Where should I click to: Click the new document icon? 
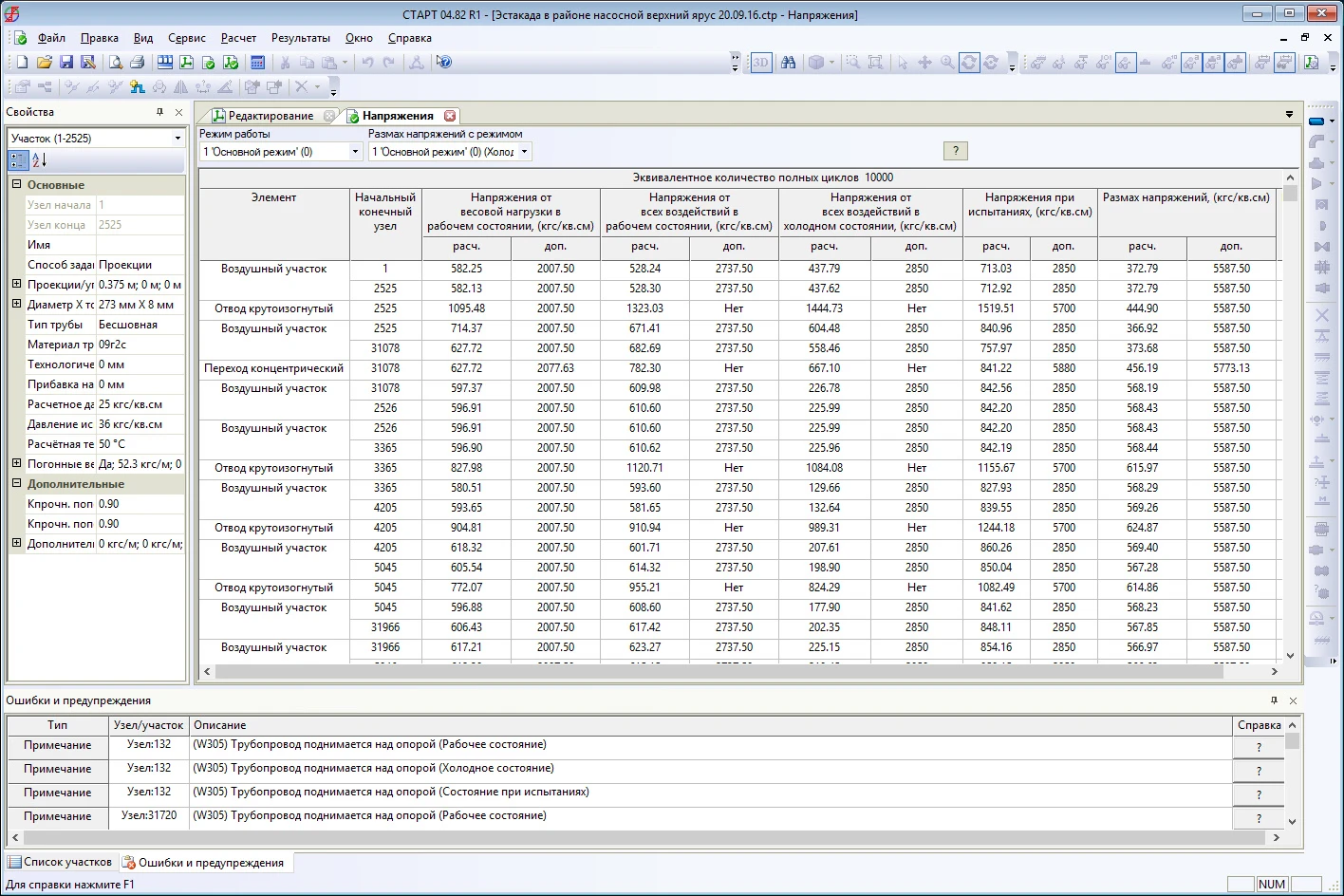[x=22, y=63]
